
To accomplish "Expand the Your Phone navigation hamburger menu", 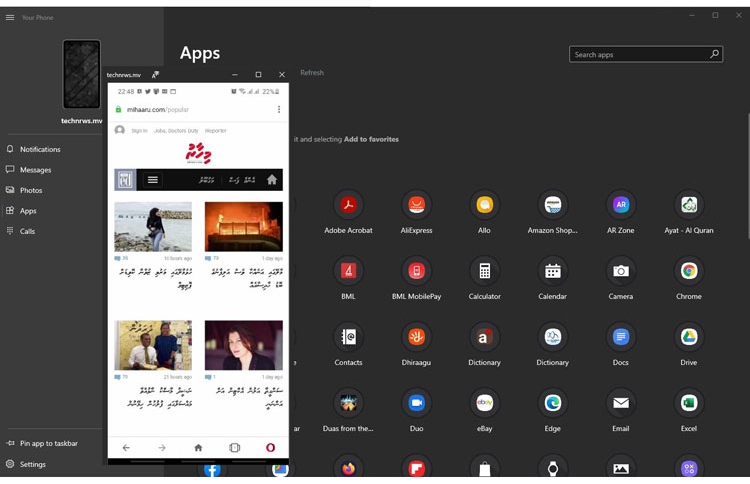I will (x=10, y=17).
